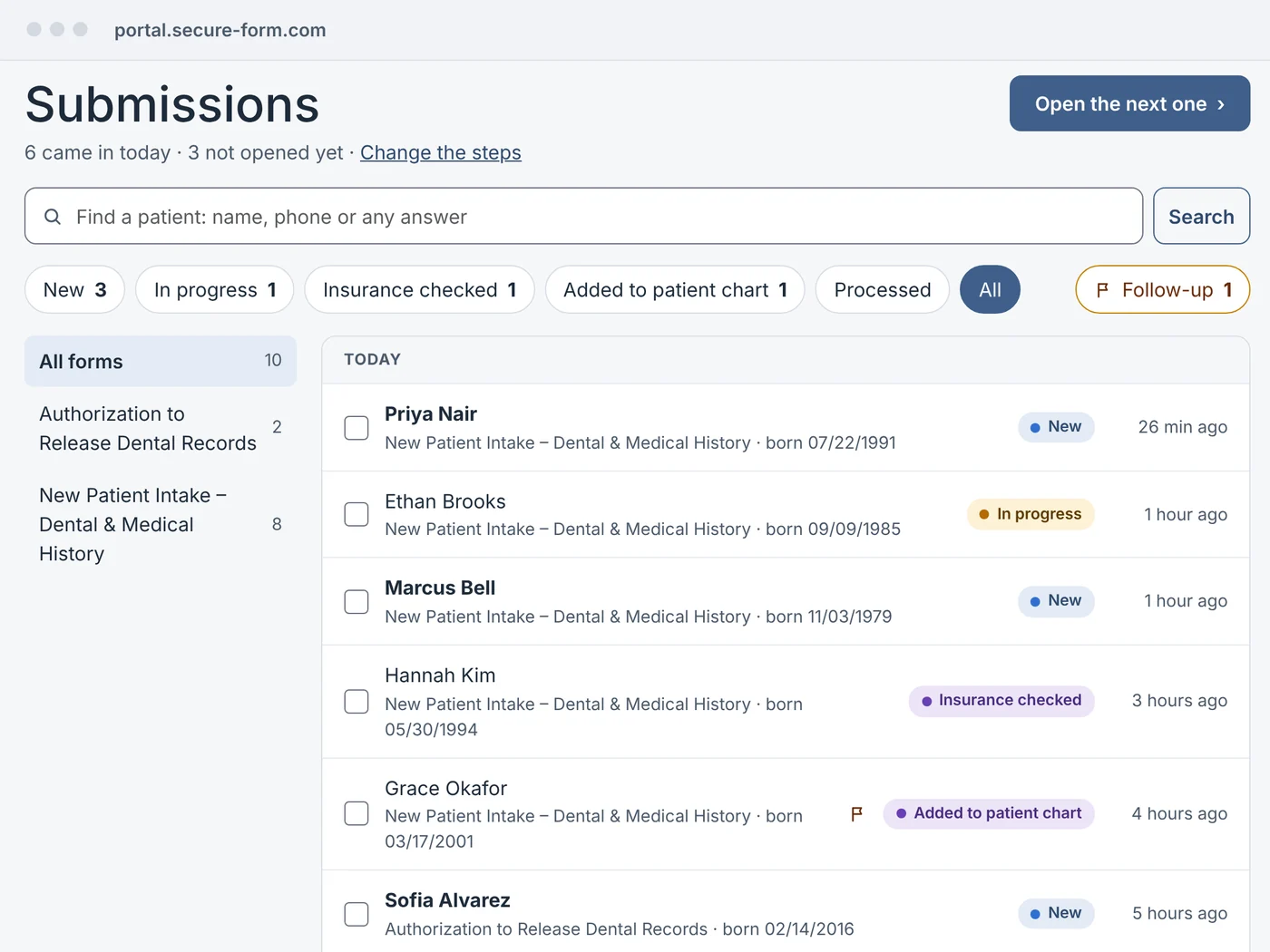Filter by New status pill

[74, 289]
